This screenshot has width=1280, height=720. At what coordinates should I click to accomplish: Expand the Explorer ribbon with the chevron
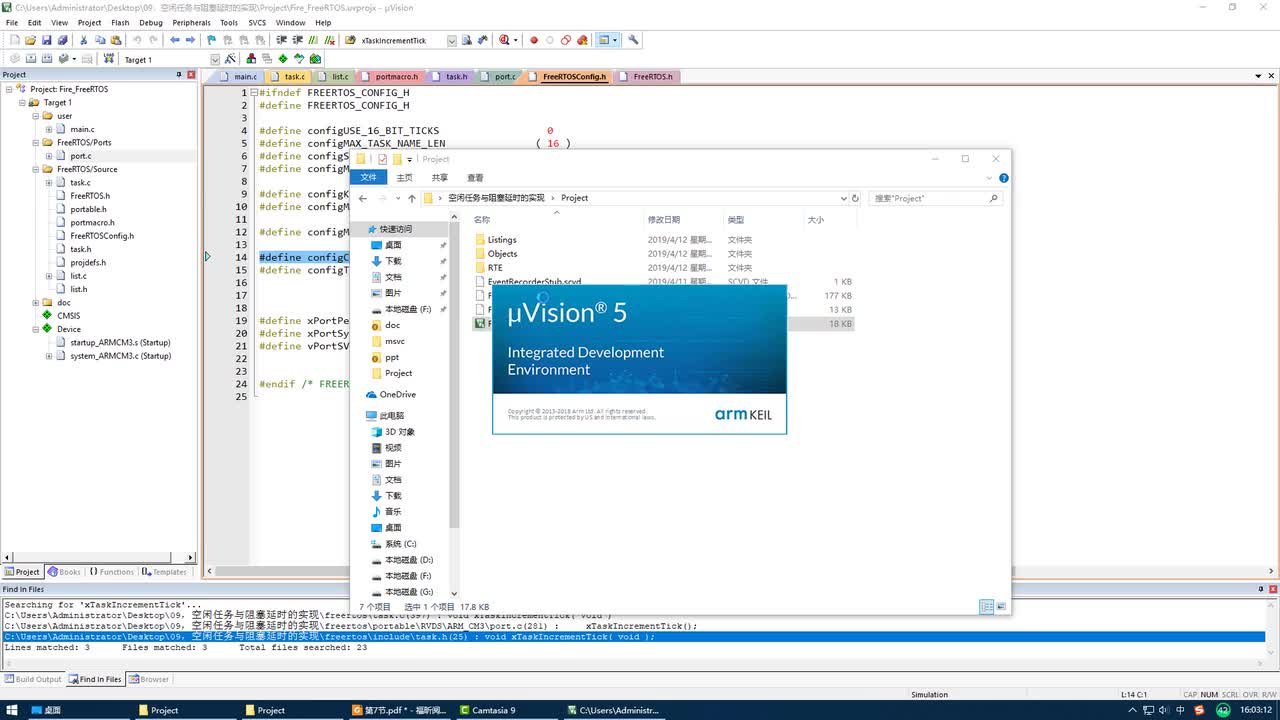coord(990,178)
